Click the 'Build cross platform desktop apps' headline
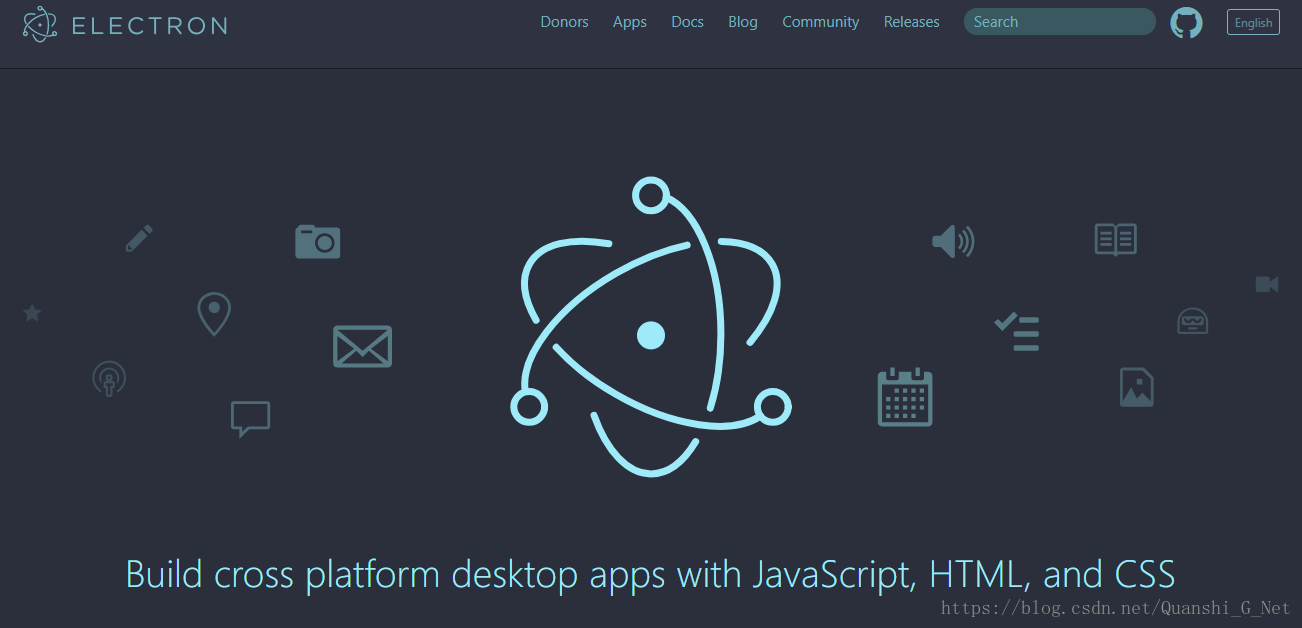Viewport: 1302px width, 628px height. pyautogui.click(x=650, y=574)
